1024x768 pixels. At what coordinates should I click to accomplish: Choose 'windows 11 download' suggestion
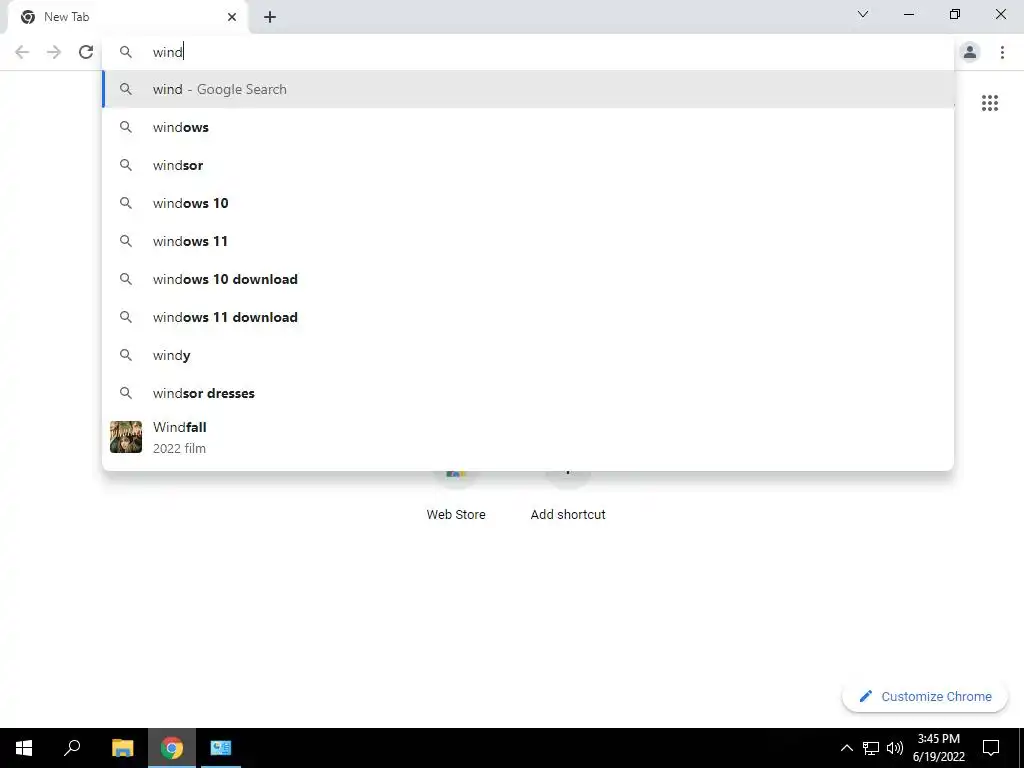pos(528,317)
